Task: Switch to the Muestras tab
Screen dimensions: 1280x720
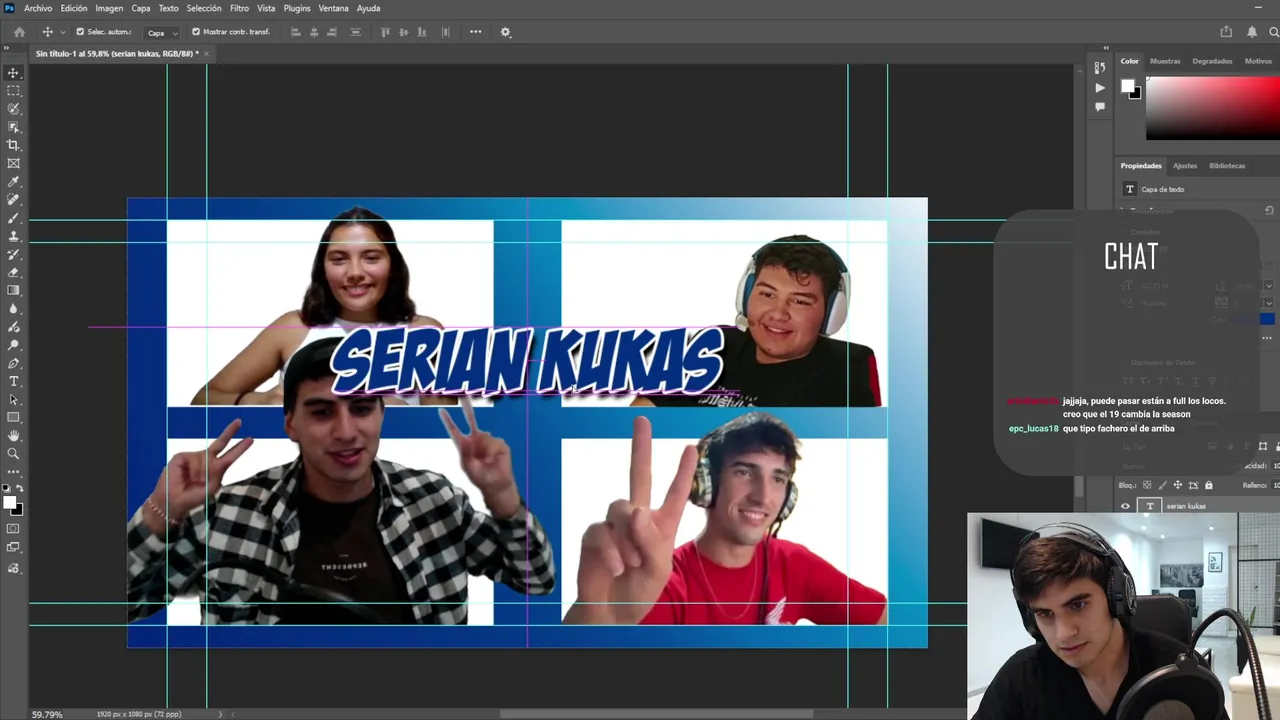Action: [1165, 61]
